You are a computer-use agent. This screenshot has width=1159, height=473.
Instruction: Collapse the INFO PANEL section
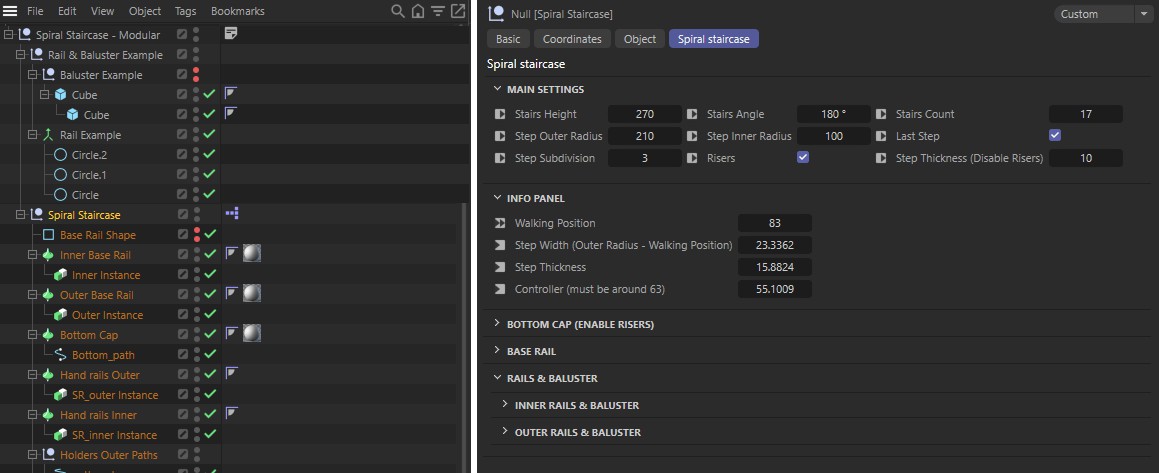coord(497,198)
